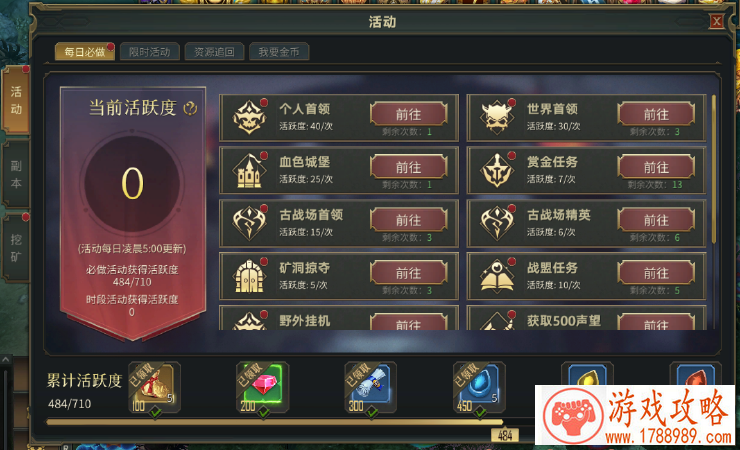Go to 个人首领 with 前往 button
Screen dimensions: 740x450
pyautogui.click(x=409, y=114)
